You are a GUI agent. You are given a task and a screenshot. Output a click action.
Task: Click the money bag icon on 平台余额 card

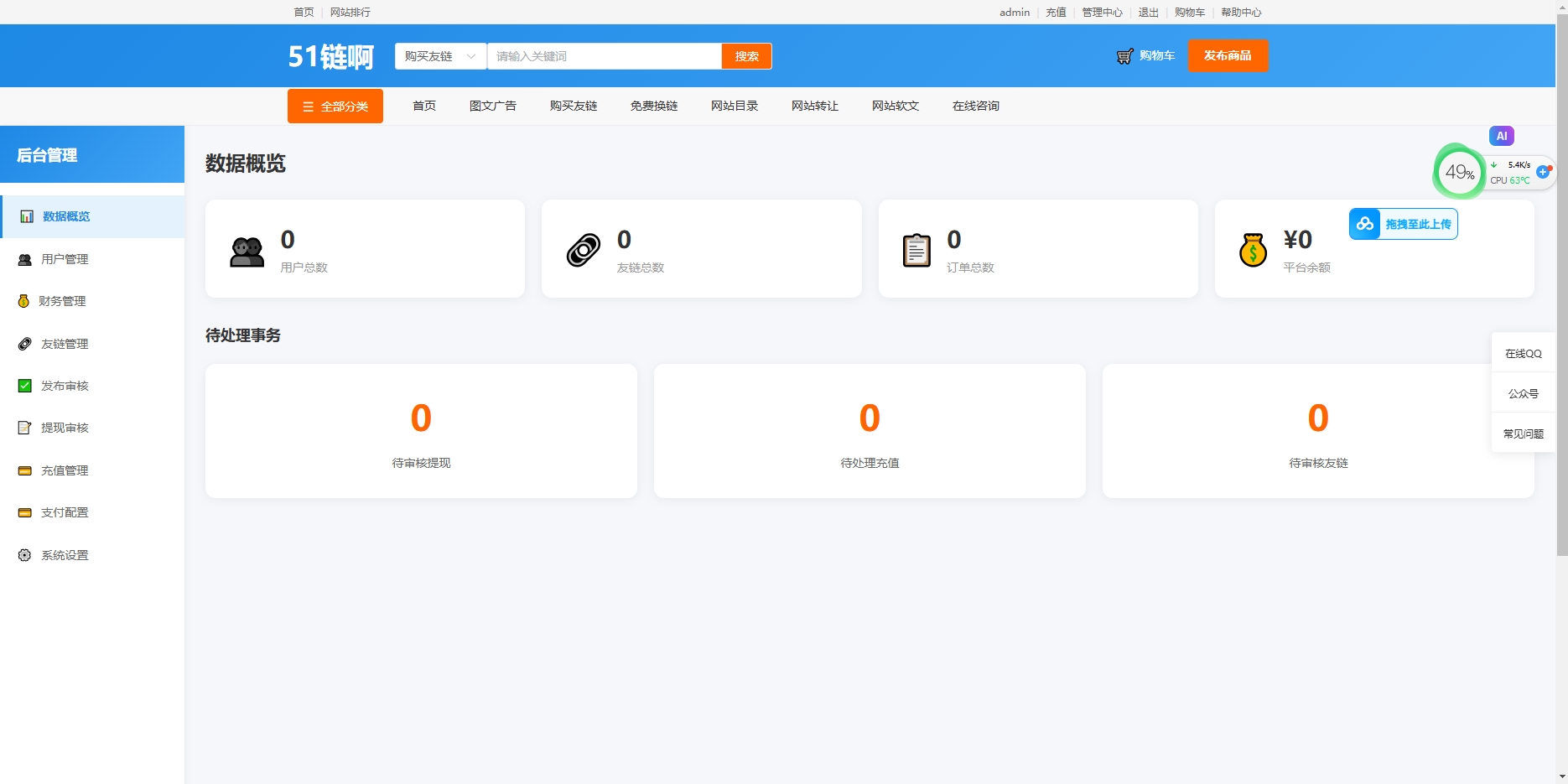1253,250
